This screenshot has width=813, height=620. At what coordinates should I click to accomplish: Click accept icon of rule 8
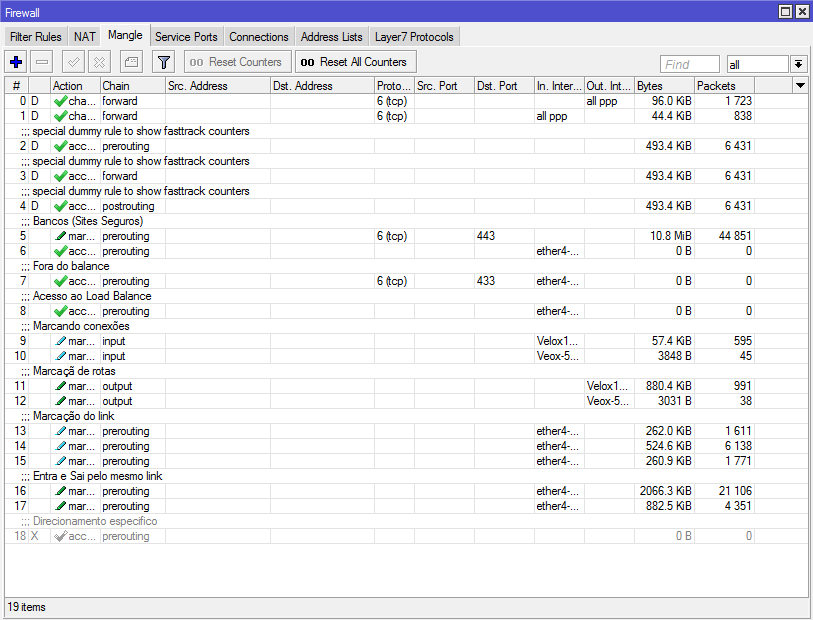coord(60,312)
